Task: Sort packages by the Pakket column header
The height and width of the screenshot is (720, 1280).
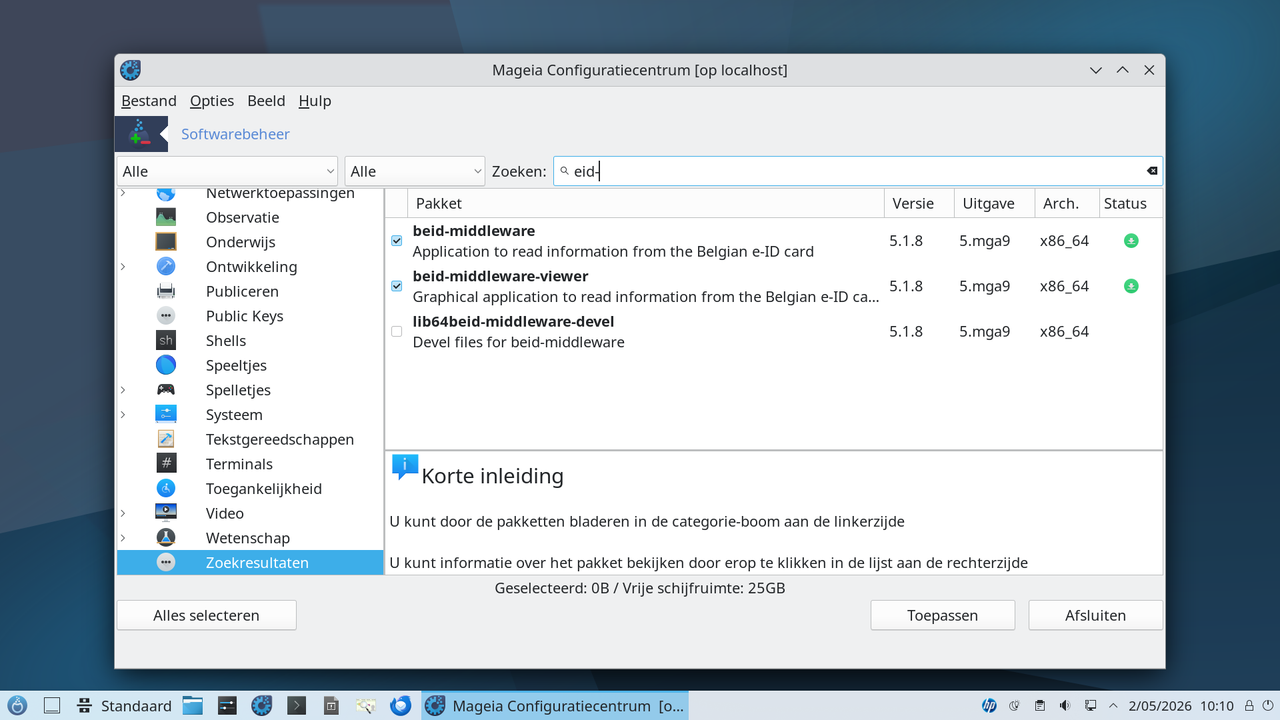Action: (647, 203)
